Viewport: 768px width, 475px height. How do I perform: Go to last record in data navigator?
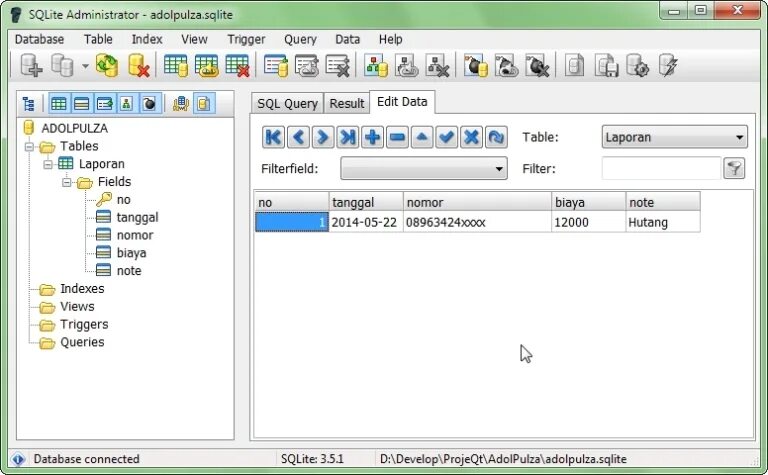[348, 137]
